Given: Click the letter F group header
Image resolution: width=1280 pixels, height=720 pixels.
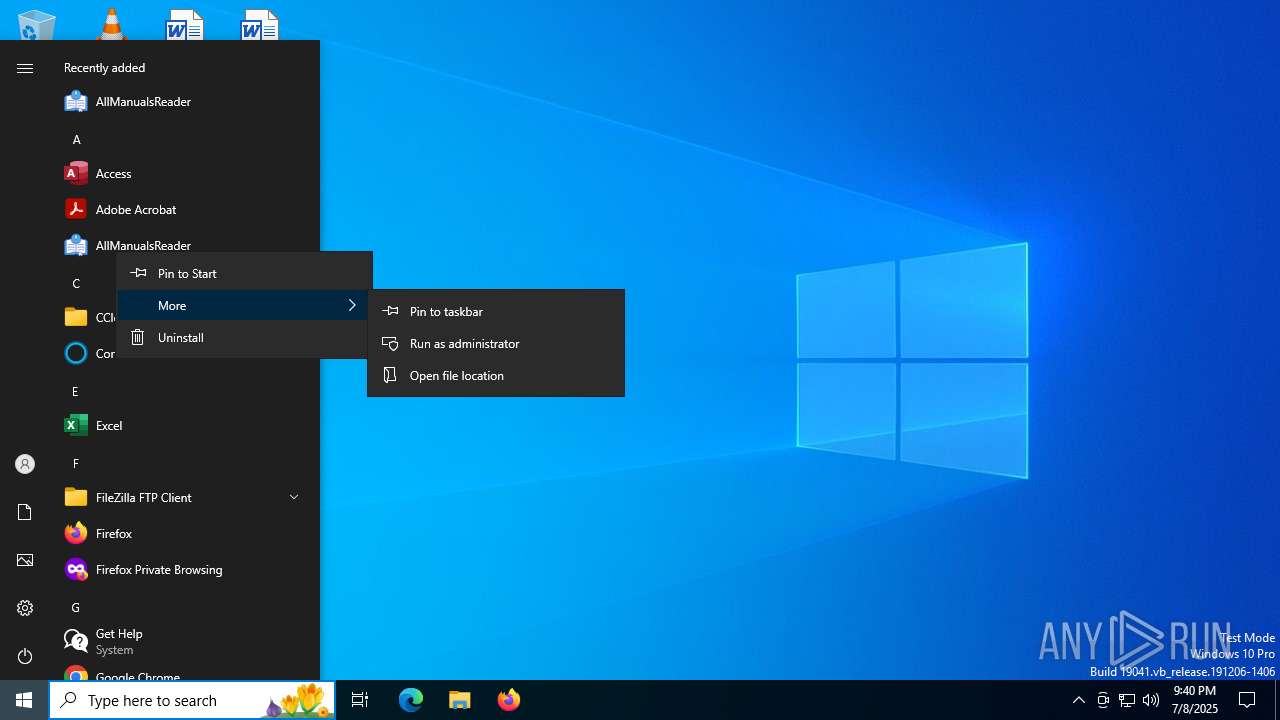Looking at the screenshot, I should (75, 464).
